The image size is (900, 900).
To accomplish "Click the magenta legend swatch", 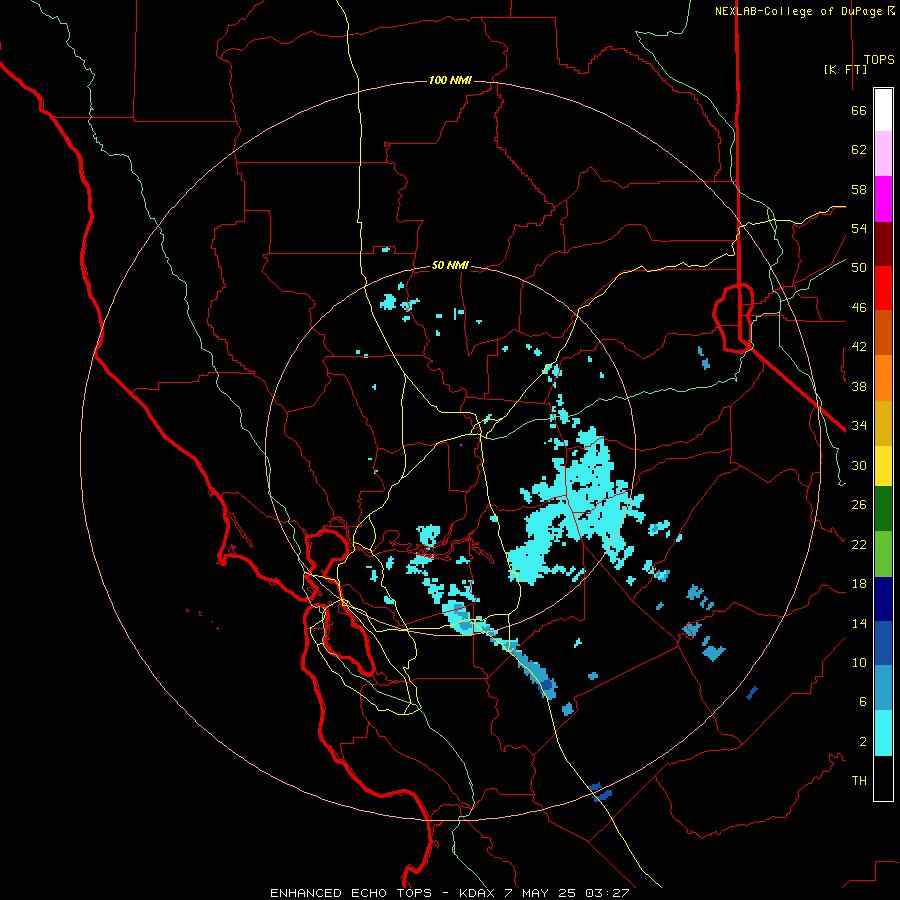I will click(x=883, y=199).
